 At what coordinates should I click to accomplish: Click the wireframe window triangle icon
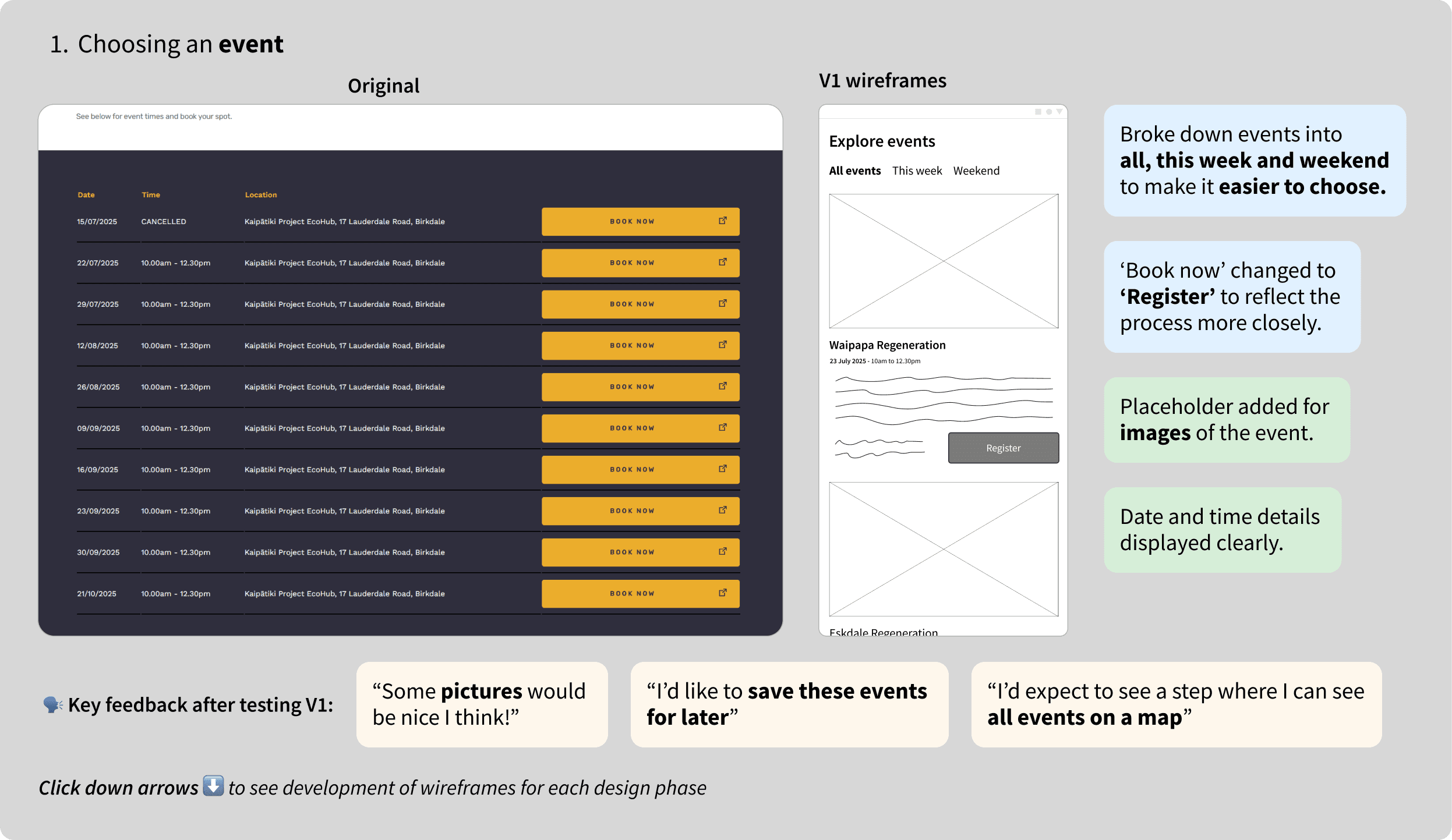(x=1059, y=112)
